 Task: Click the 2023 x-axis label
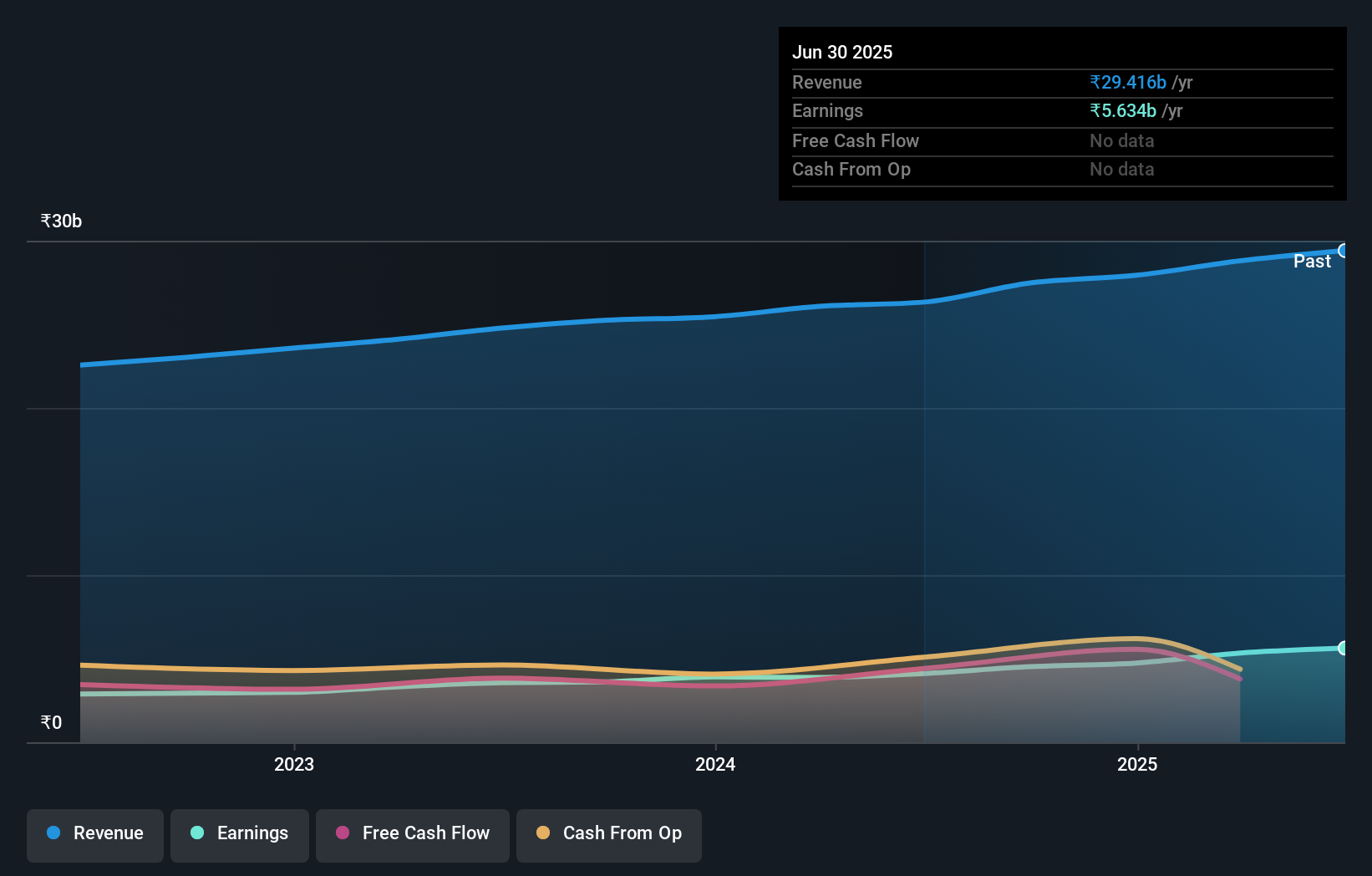pyautogui.click(x=294, y=764)
